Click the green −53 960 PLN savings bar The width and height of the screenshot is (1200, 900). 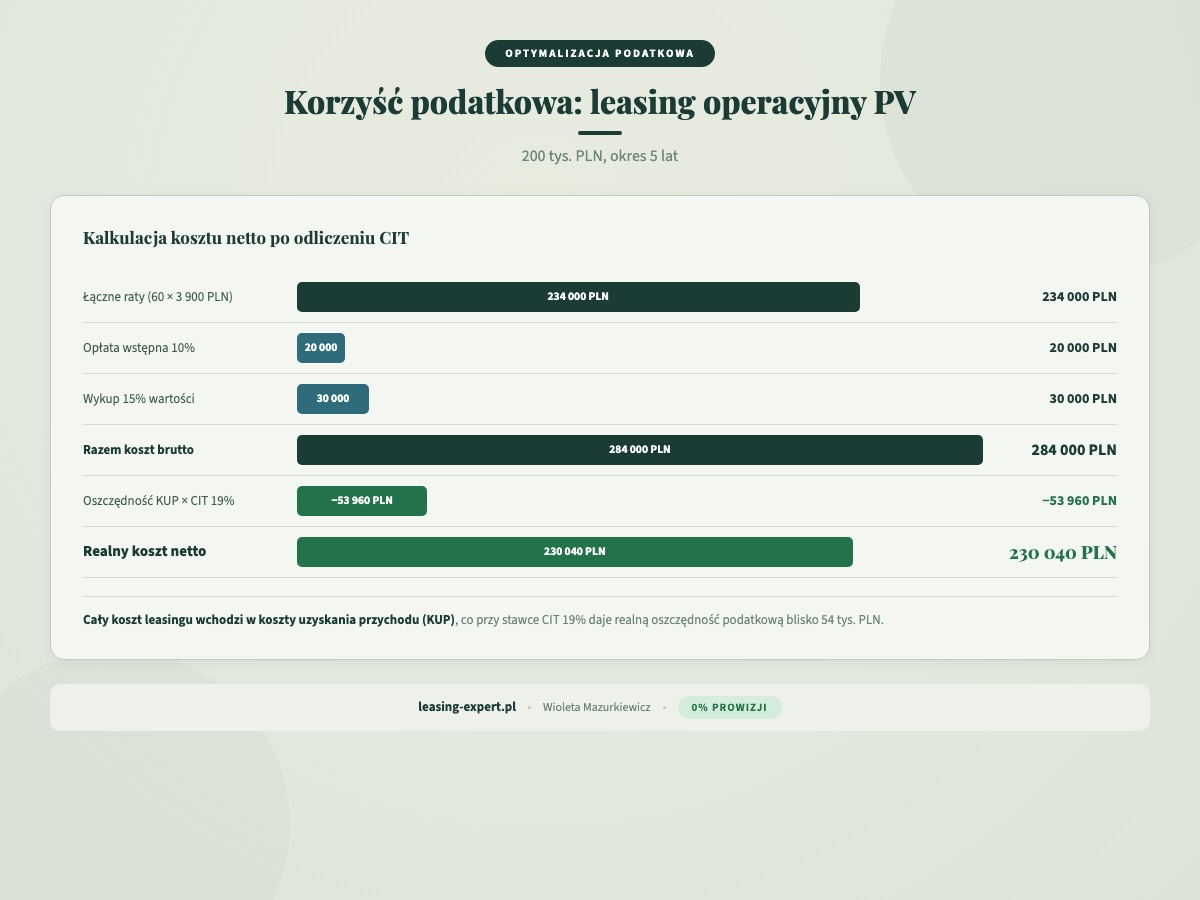tap(361, 500)
